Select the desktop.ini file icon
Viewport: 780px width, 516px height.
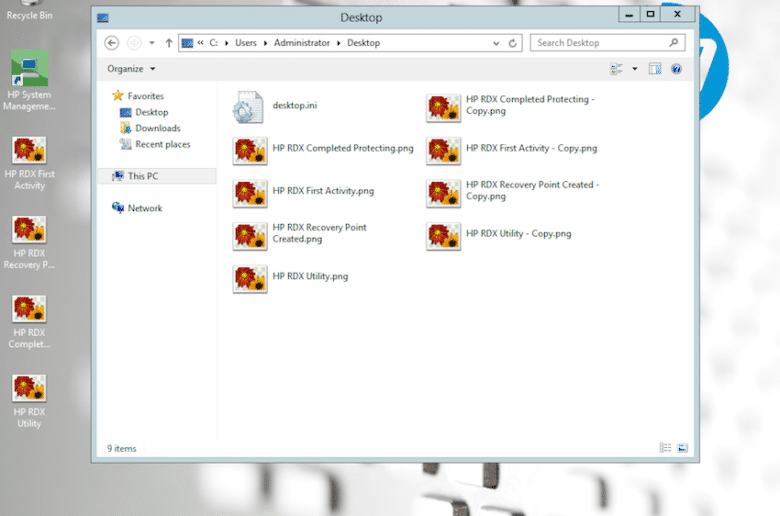[248, 107]
